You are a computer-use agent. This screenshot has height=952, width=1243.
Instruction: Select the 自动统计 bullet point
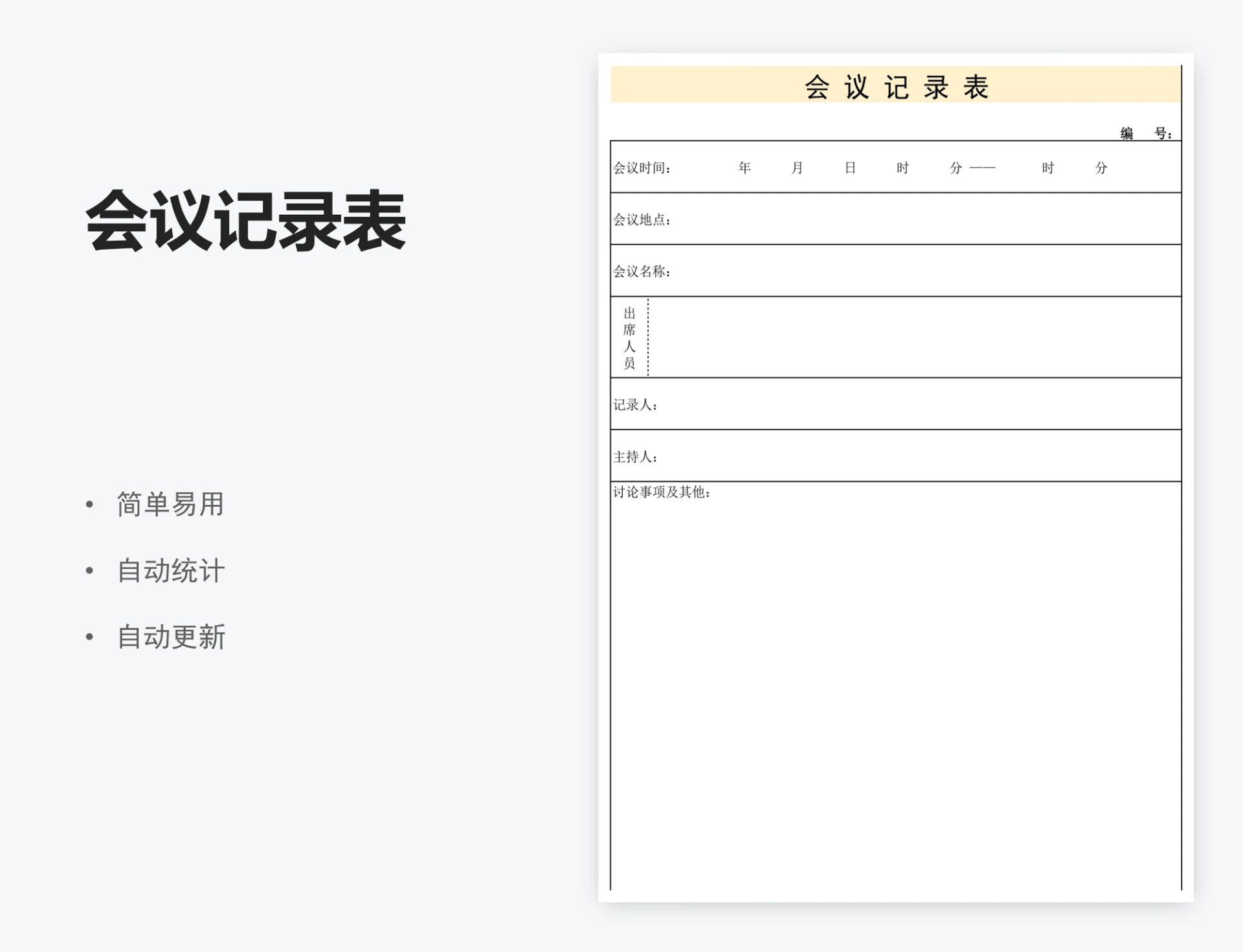(x=170, y=571)
